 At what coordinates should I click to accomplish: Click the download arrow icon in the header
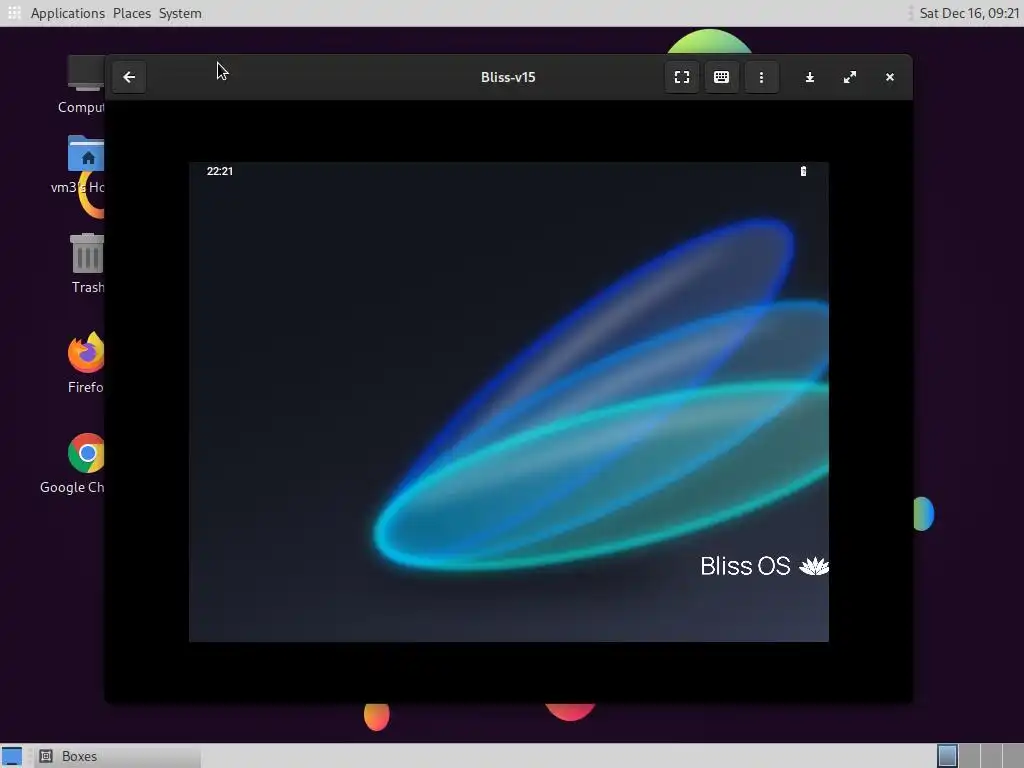[809, 77]
